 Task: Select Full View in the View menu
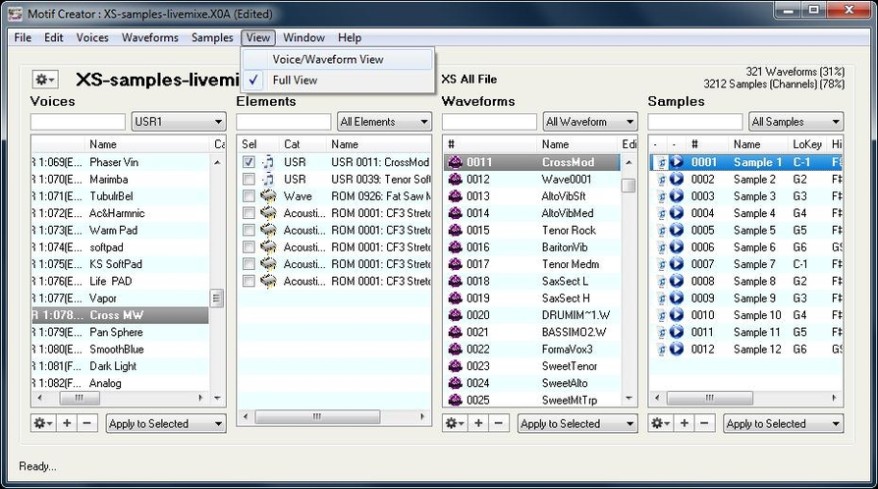[x=338, y=80]
